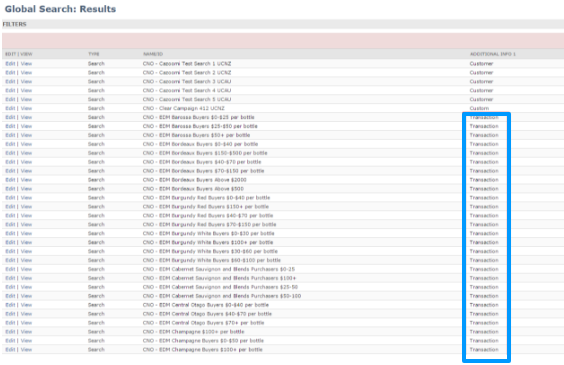View EDM Burgundy Red Buyers $0-$40
Image resolution: width=564 pixels, height=365 pixels.
point(26,198)
